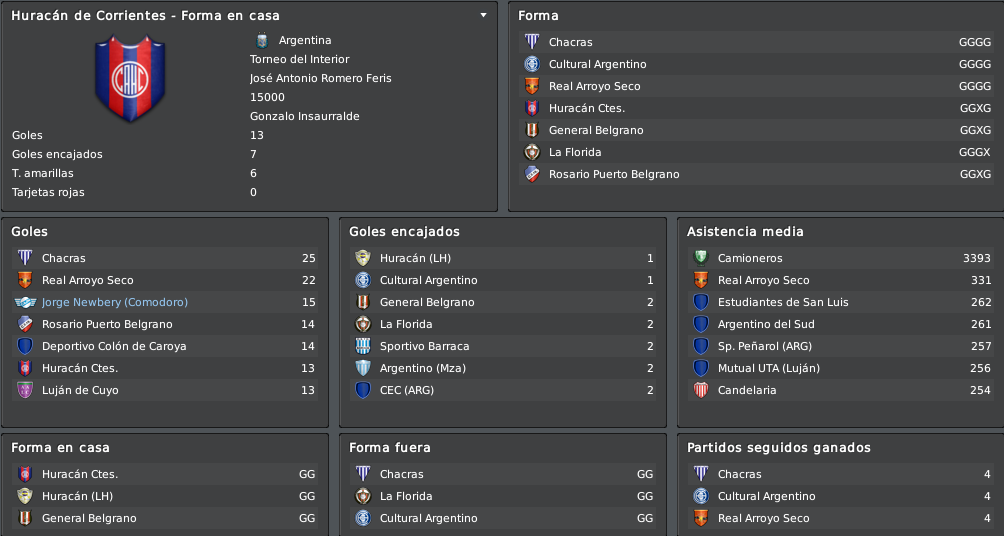Click the Camioneros green crest
Viewport: 1004px width, 536px height.
pos(701,258)
